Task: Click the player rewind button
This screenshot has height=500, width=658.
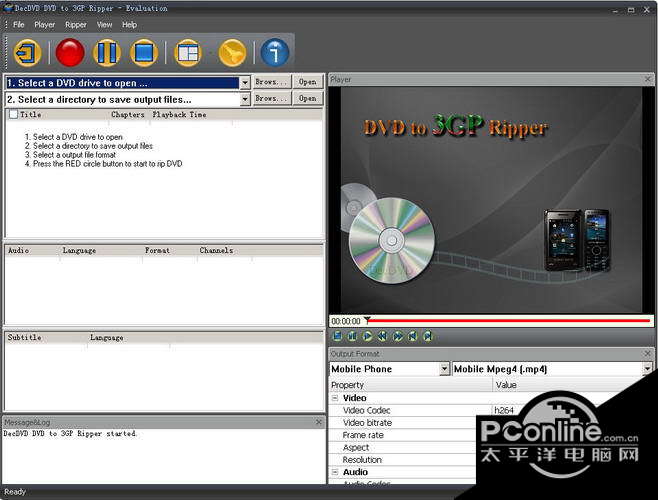Action: pos(382,336)
